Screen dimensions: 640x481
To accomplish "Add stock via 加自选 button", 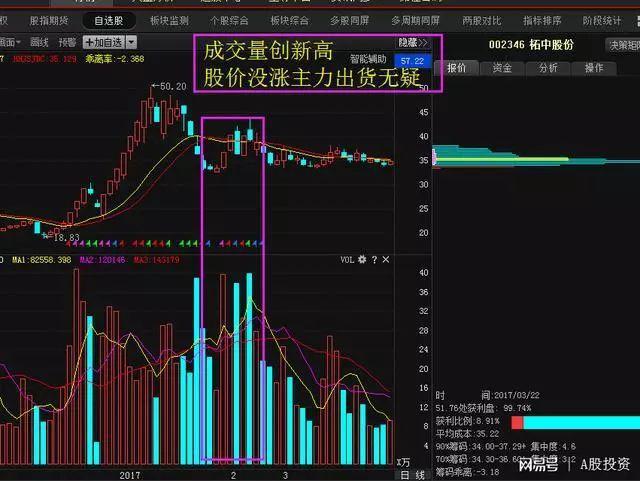I will 104,42.
